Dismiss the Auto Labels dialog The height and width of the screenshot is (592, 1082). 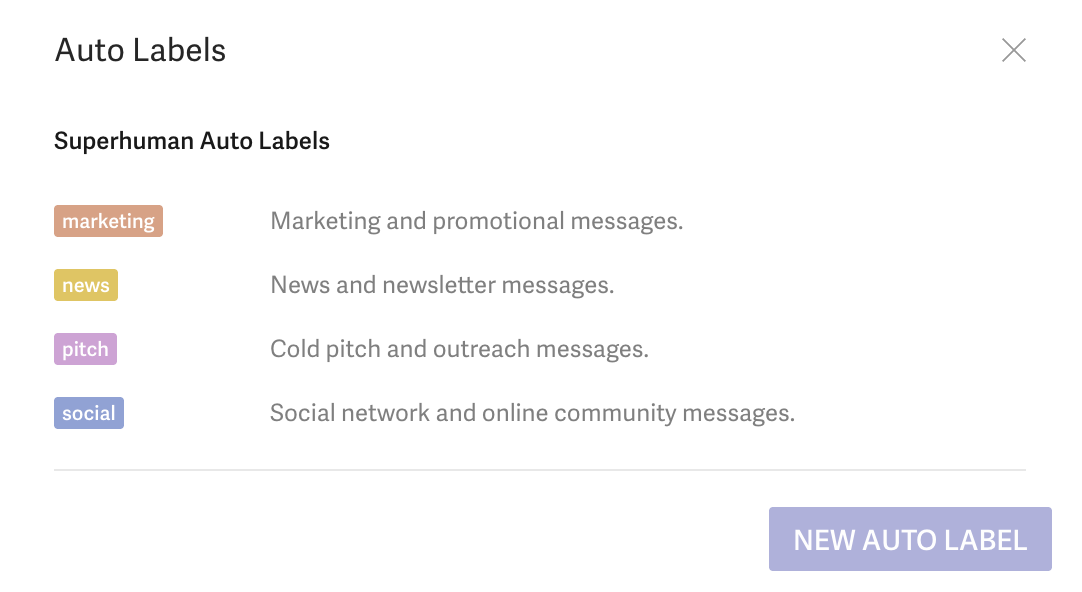click(1013, 50)
